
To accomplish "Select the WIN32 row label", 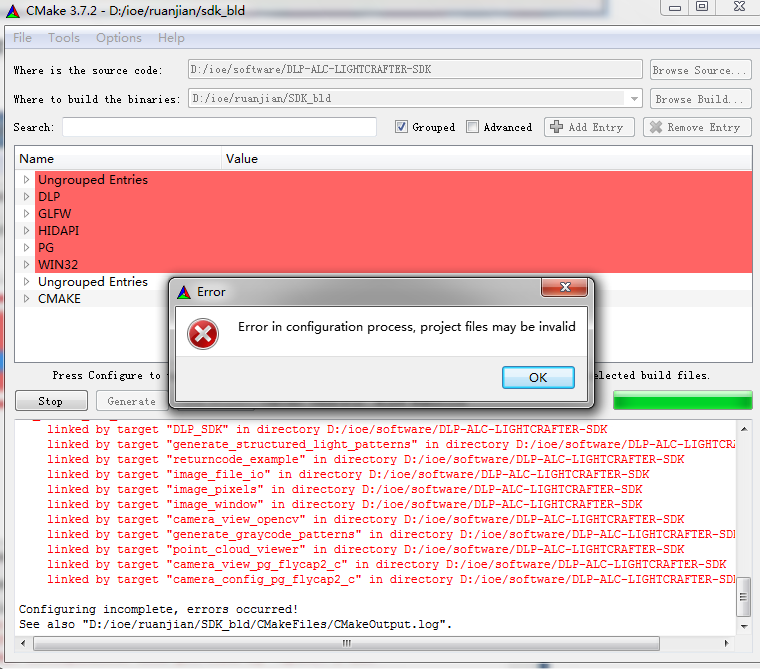I will 58,264.
